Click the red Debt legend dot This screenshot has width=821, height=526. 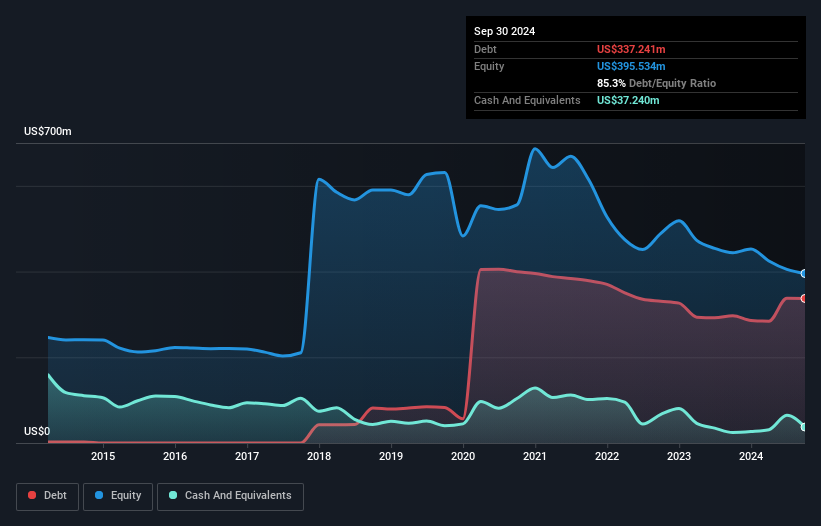pos(32,495)
